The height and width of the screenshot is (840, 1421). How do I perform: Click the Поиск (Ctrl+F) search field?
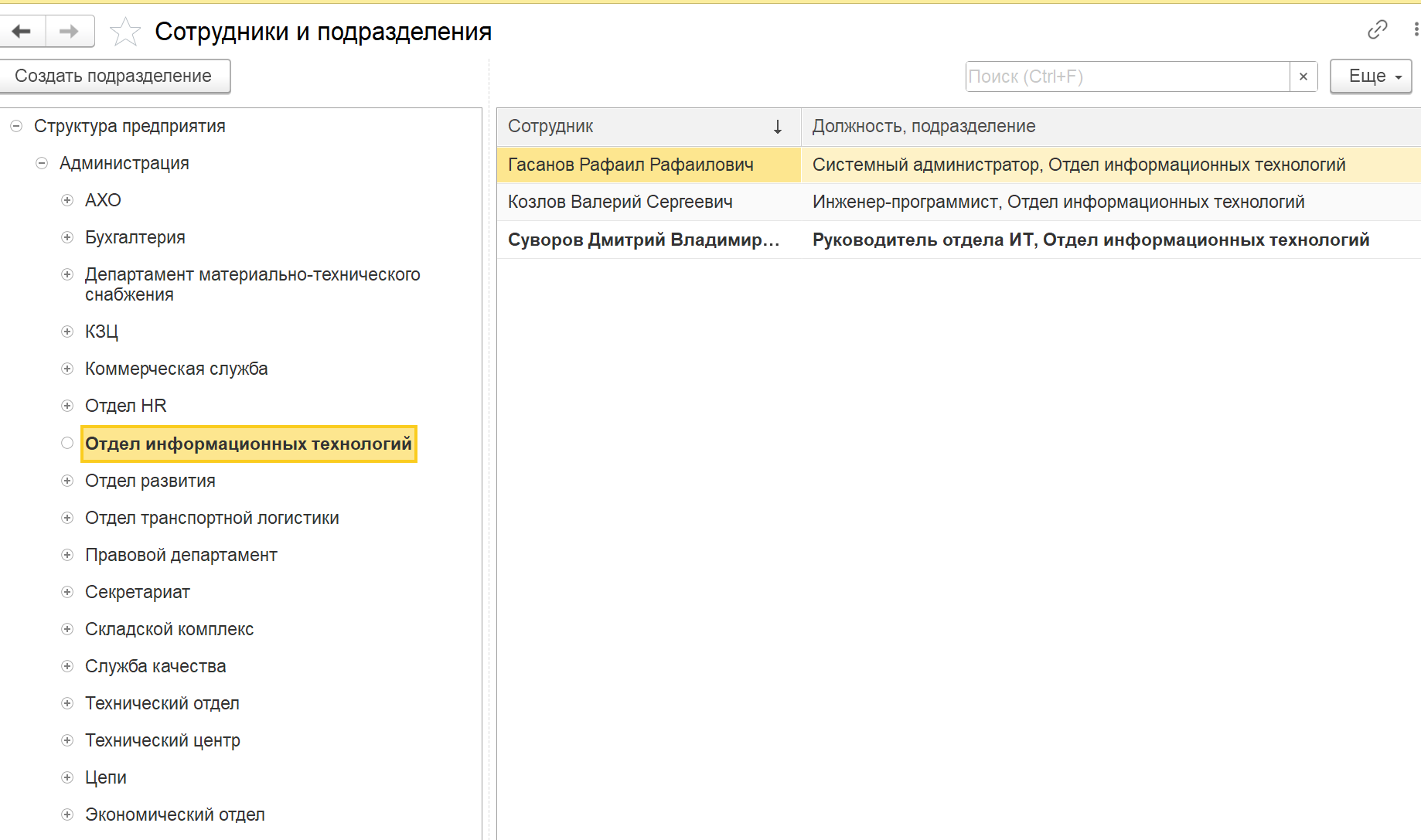(1128, 77)
